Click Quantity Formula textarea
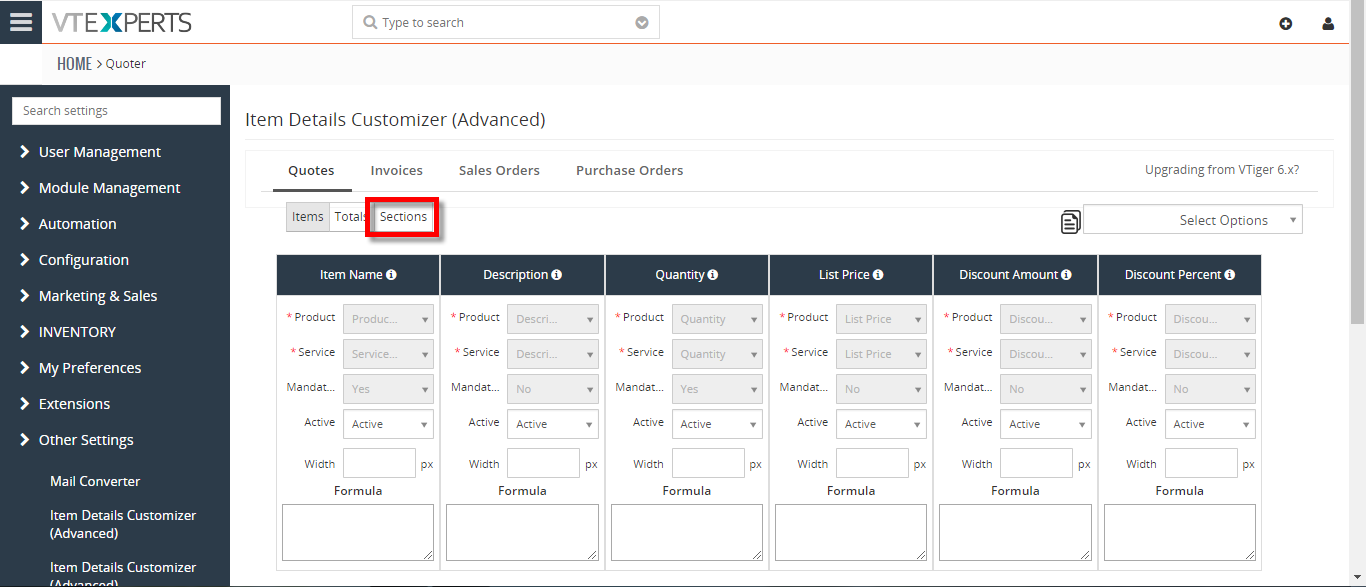The height and width of the screenshot is (587, 1366). pos(687,532)
